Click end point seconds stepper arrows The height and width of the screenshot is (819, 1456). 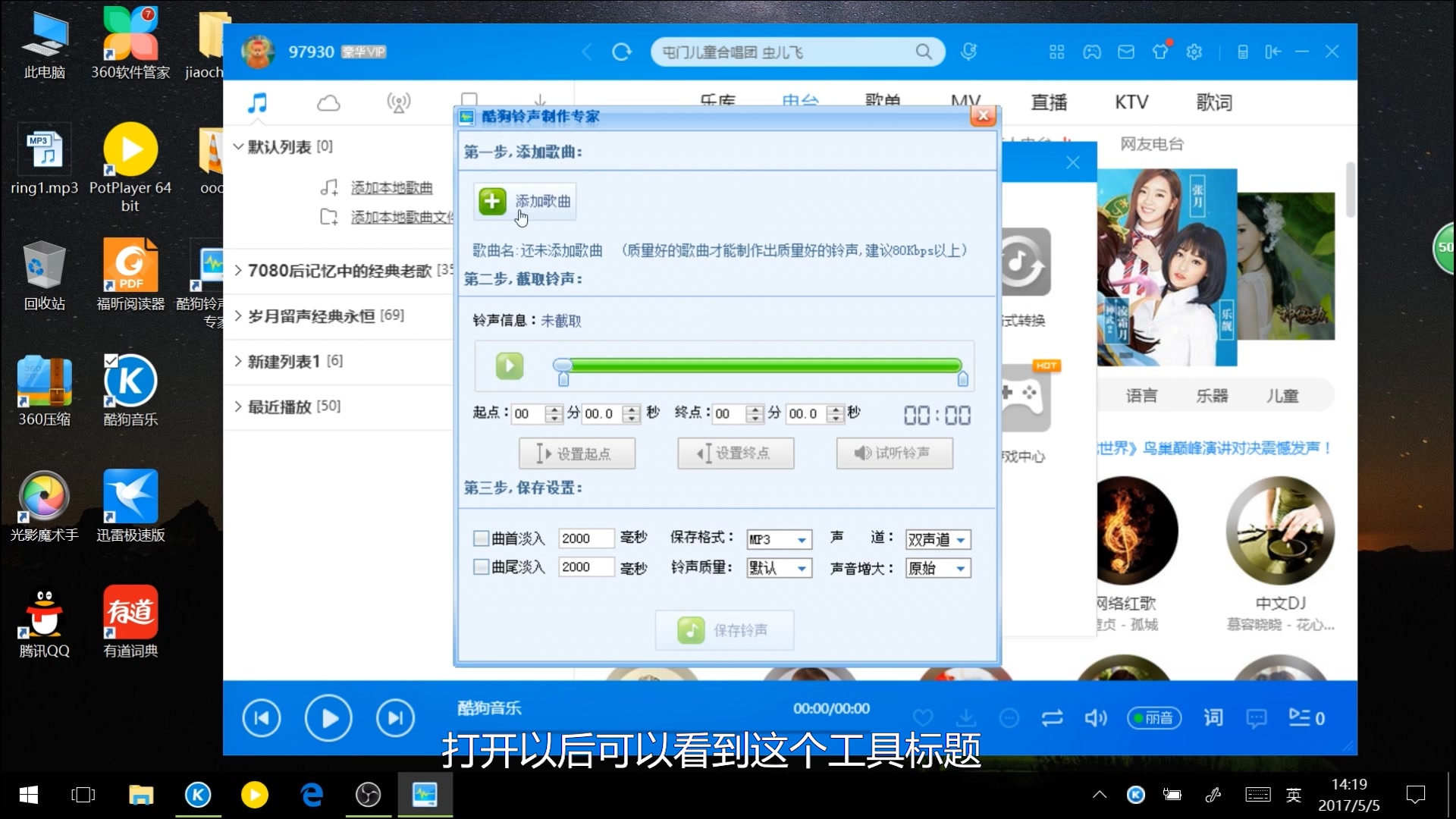point(835,413)
